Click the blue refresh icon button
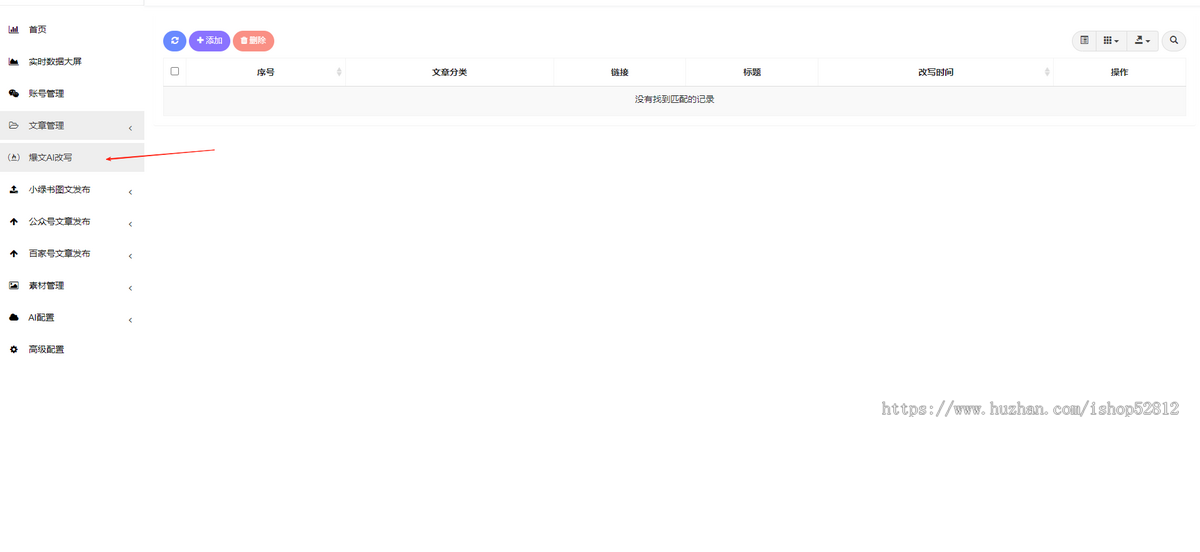 (174, 41)
